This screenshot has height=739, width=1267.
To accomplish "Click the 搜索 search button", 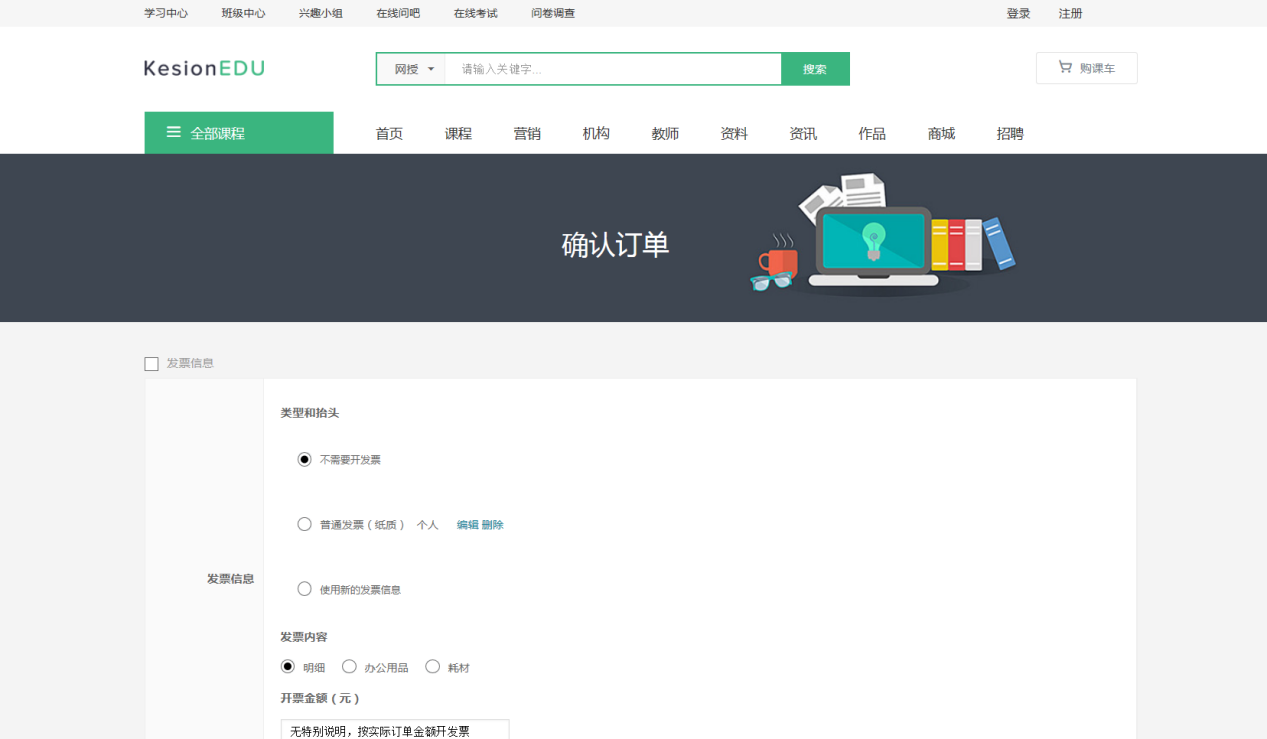I will (x=815, y=68).
